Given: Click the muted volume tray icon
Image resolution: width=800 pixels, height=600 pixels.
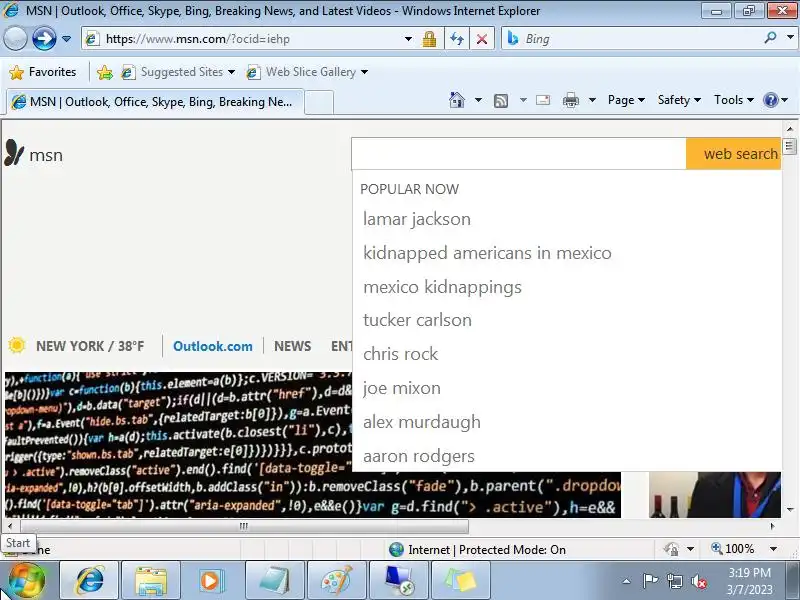Looking at the screenshot, I should point(699,581).
